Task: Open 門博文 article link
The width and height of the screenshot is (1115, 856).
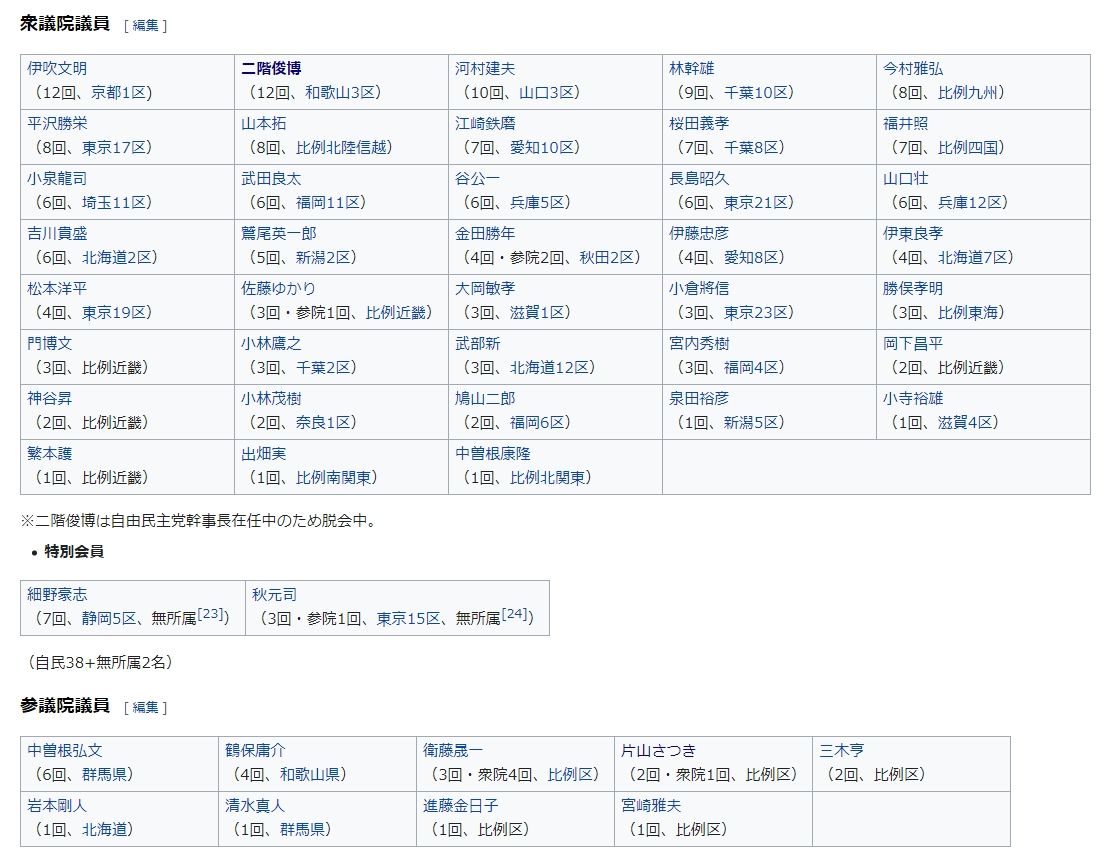Action: 50,343
